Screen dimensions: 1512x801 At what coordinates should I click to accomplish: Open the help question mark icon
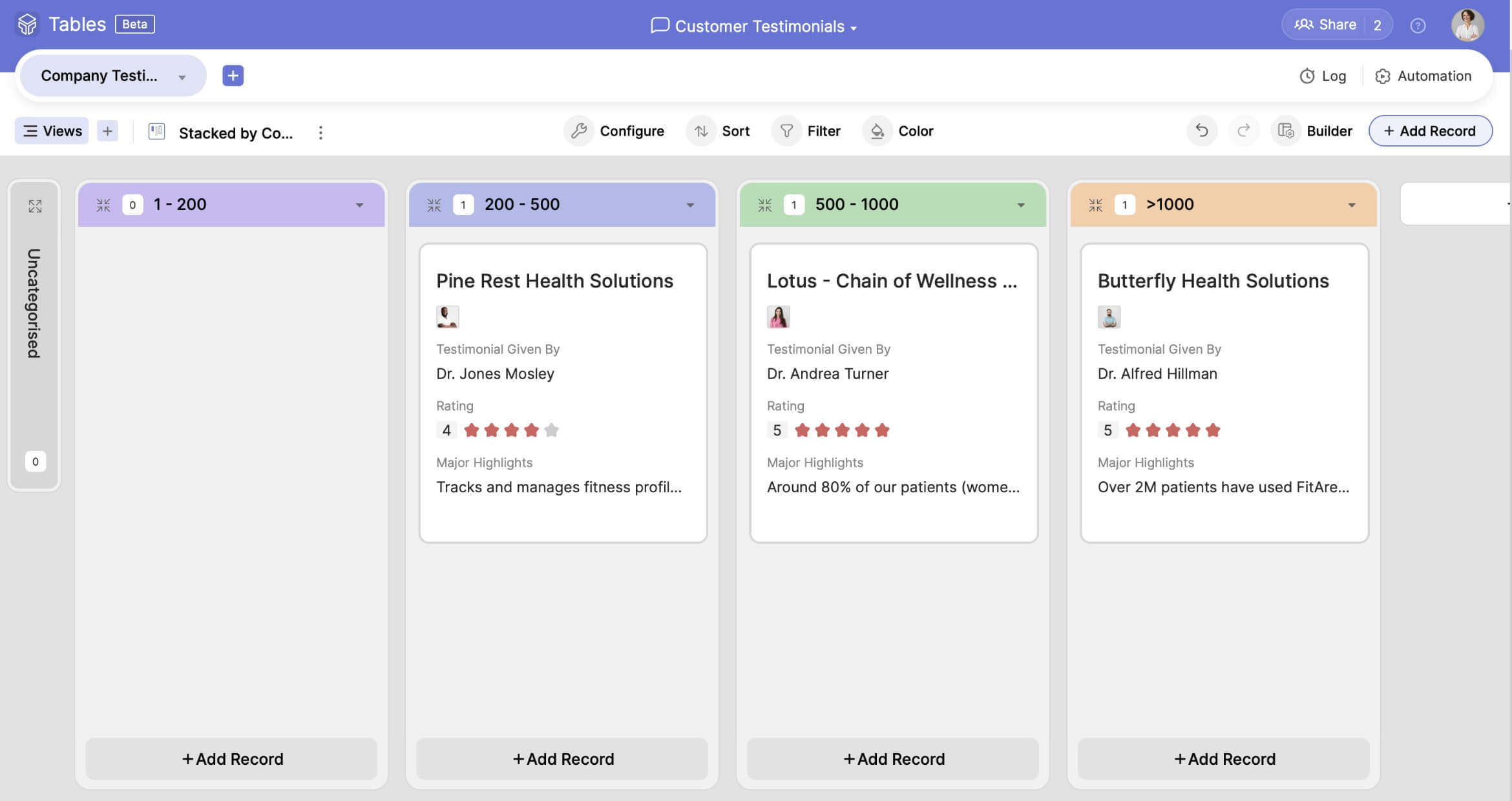pos(1418,26)
